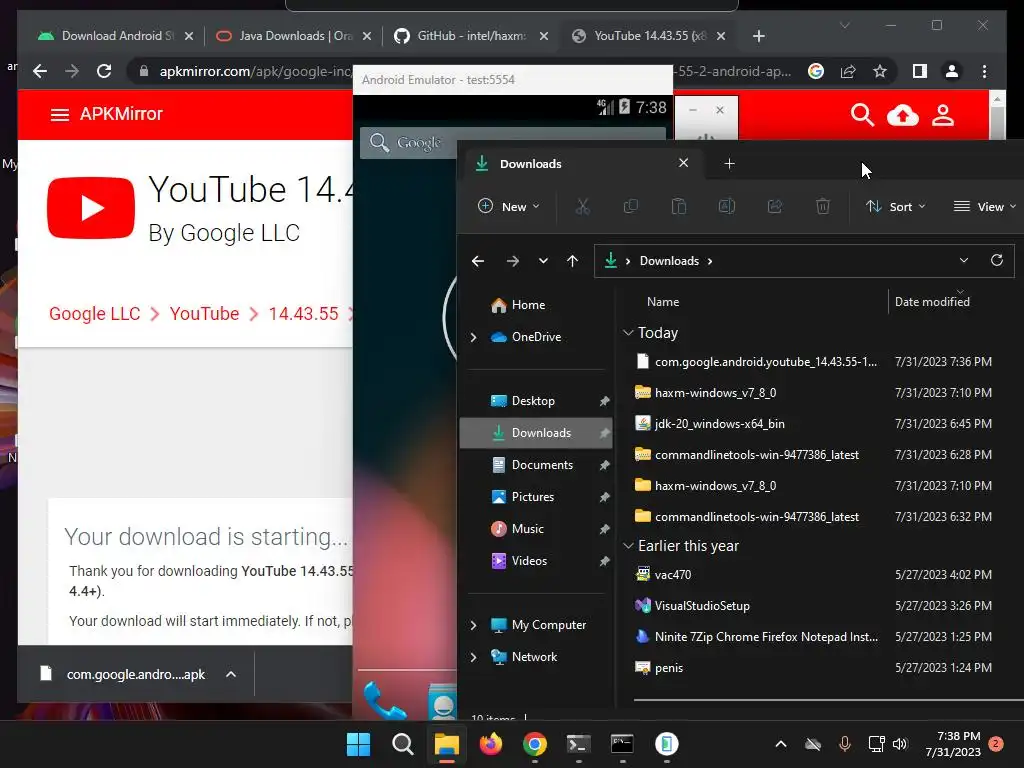
Task: Open the View dropdown in File Explorer
Action: pos(985,207)
